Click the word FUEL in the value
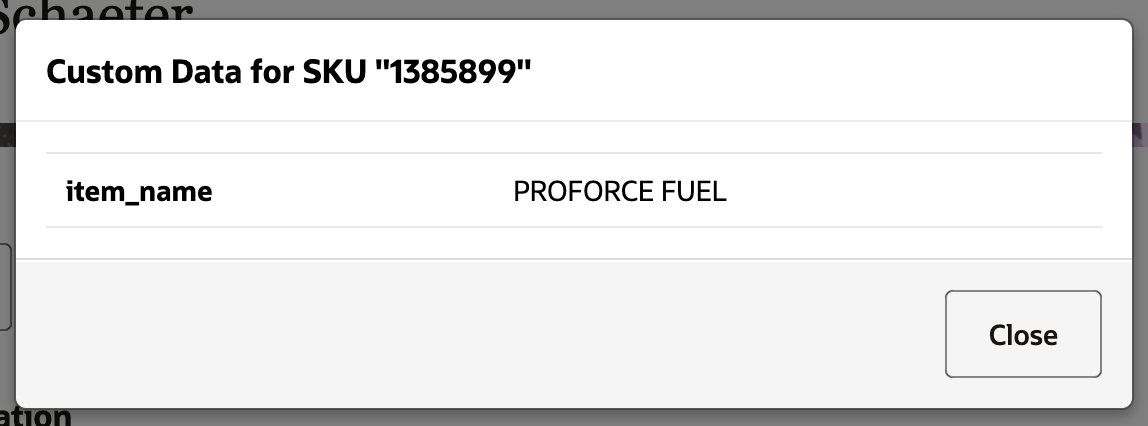This screenshot has height=426, width=1148. (x=694, y=191)
